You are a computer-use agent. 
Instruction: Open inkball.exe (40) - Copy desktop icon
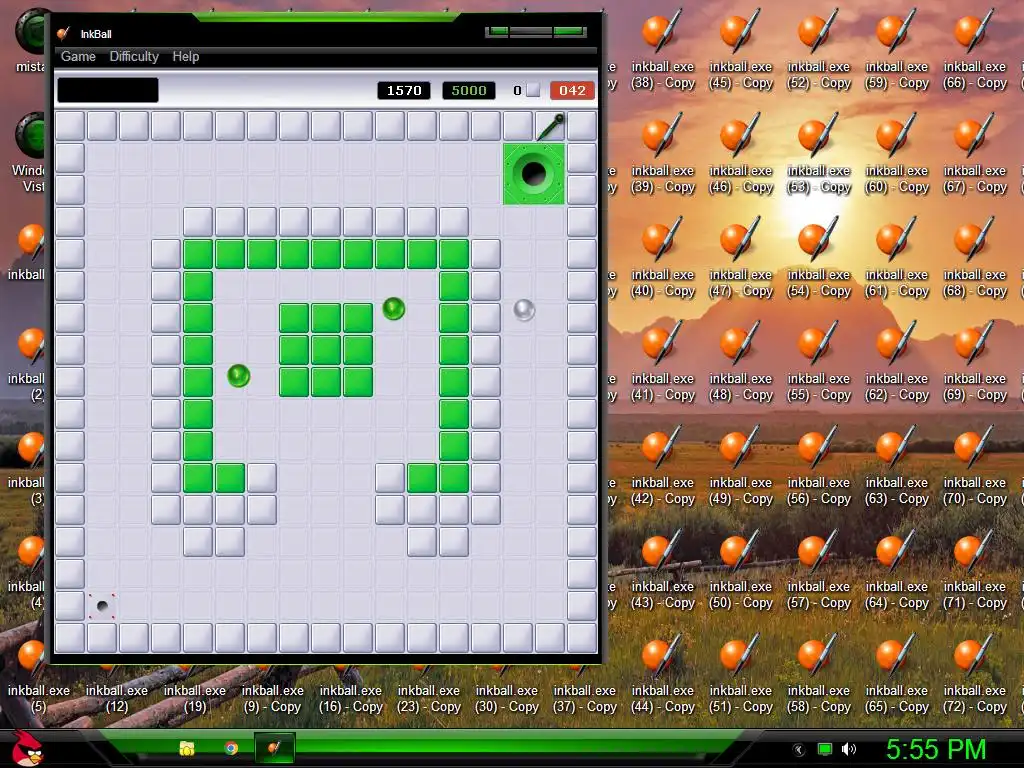pyautogui.click(x=662, y=259)
